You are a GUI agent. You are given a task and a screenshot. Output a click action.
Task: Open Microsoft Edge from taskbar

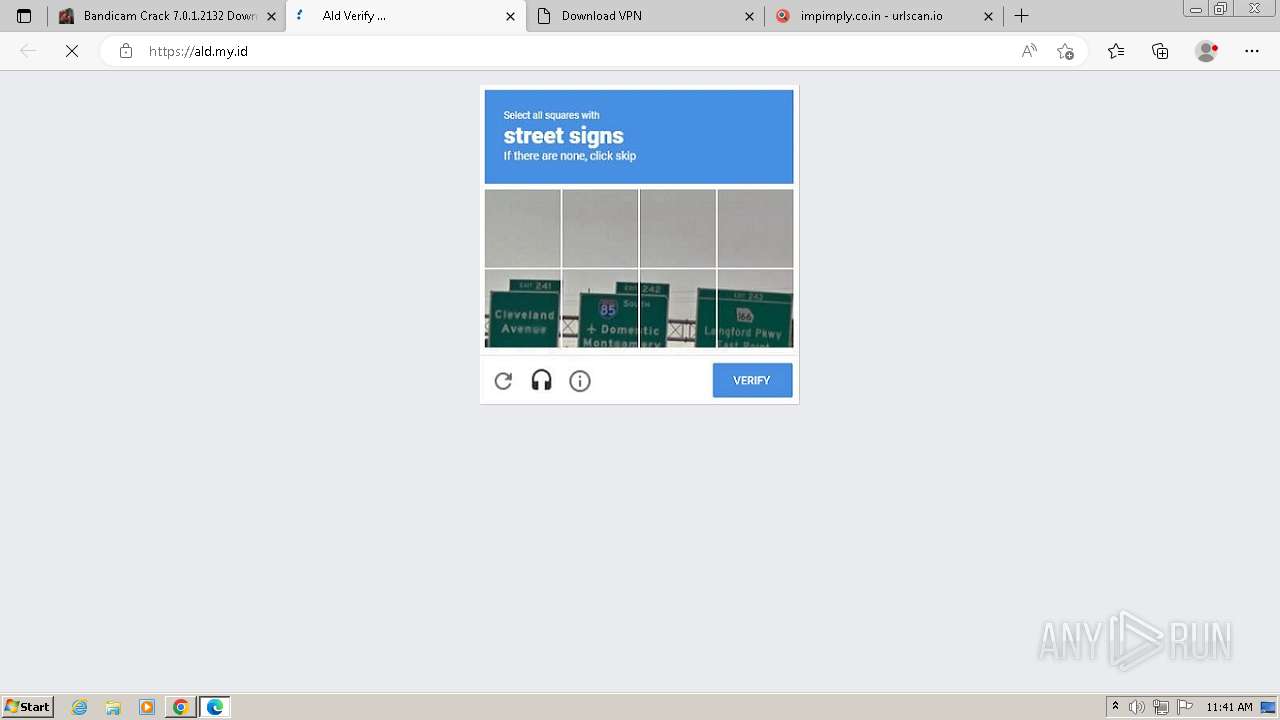pyautogui.click(x=215, y=707)
